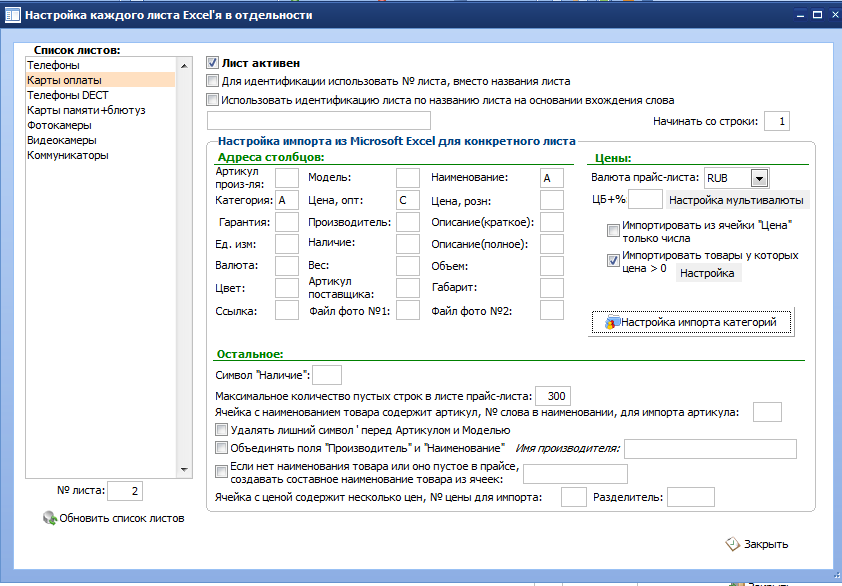842x586 pixels.
Task: Click Настройка button next to цена > 0
Action: 707,273
